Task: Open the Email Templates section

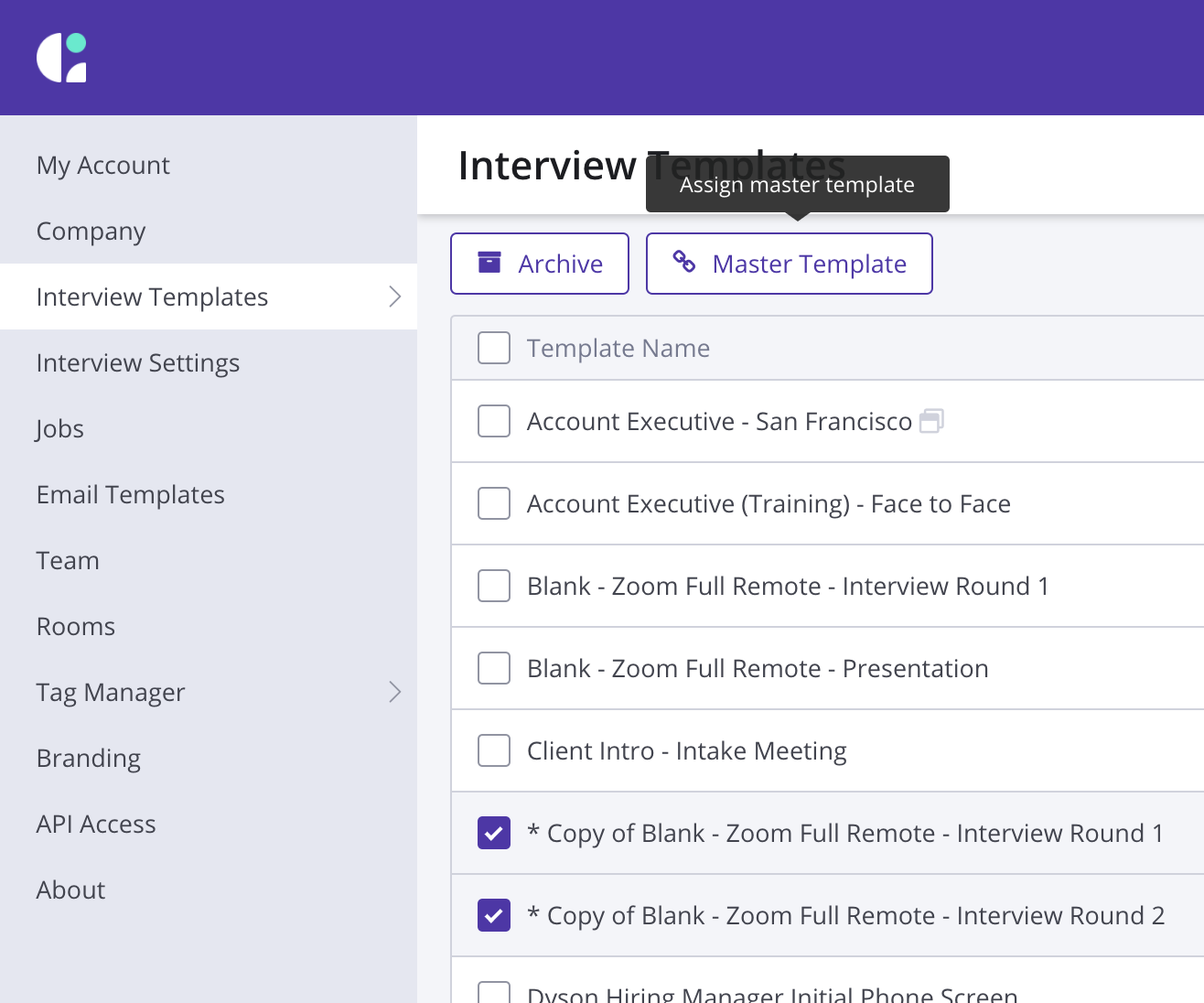Action: tap(131, 494)
